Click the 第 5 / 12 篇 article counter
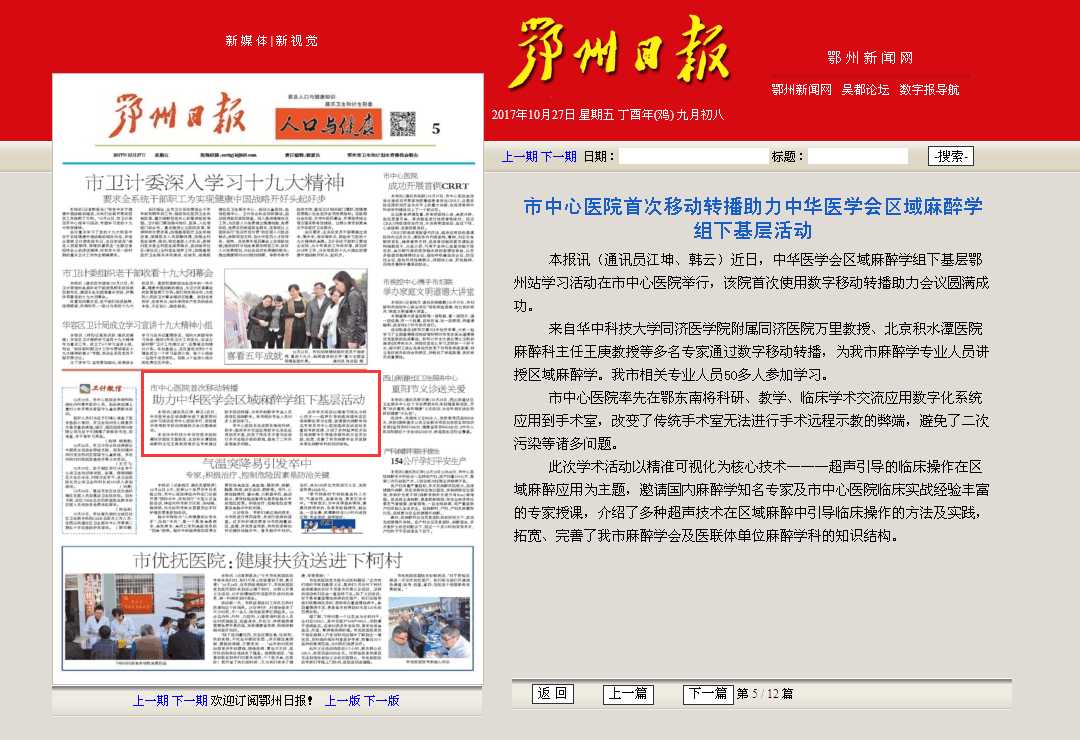The width and height of the screenshot is (1080, 740). tap(765, 694)
